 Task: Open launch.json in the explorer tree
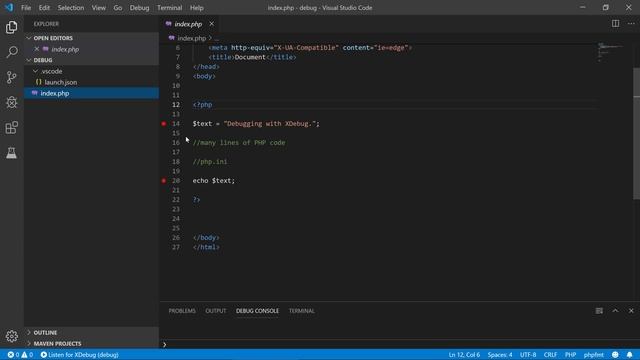pos(60,82)
